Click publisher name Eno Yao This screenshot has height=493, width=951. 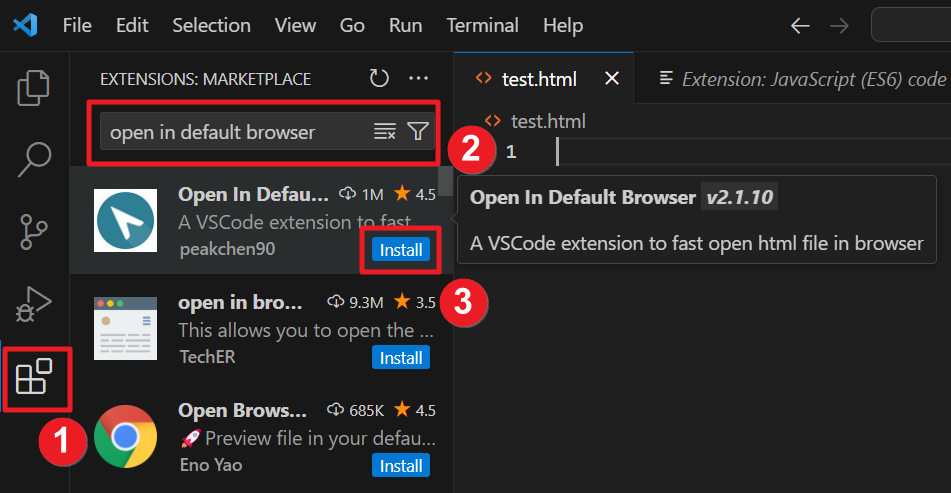211,465
